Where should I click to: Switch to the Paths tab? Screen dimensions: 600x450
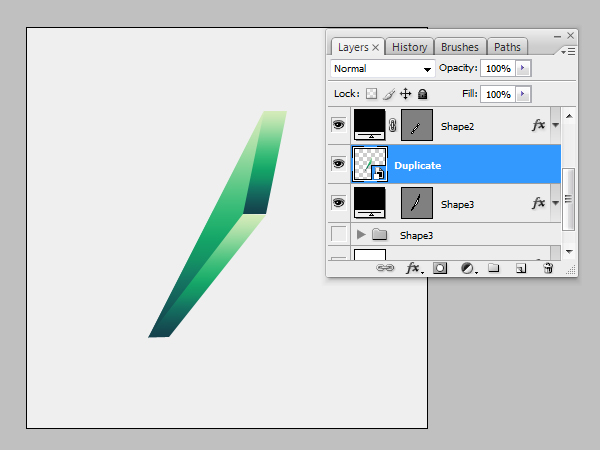point(507,47)
